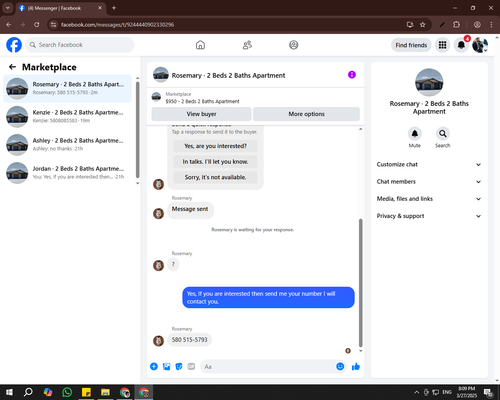Open the Rosemary conversation in the list

(67, 88)
